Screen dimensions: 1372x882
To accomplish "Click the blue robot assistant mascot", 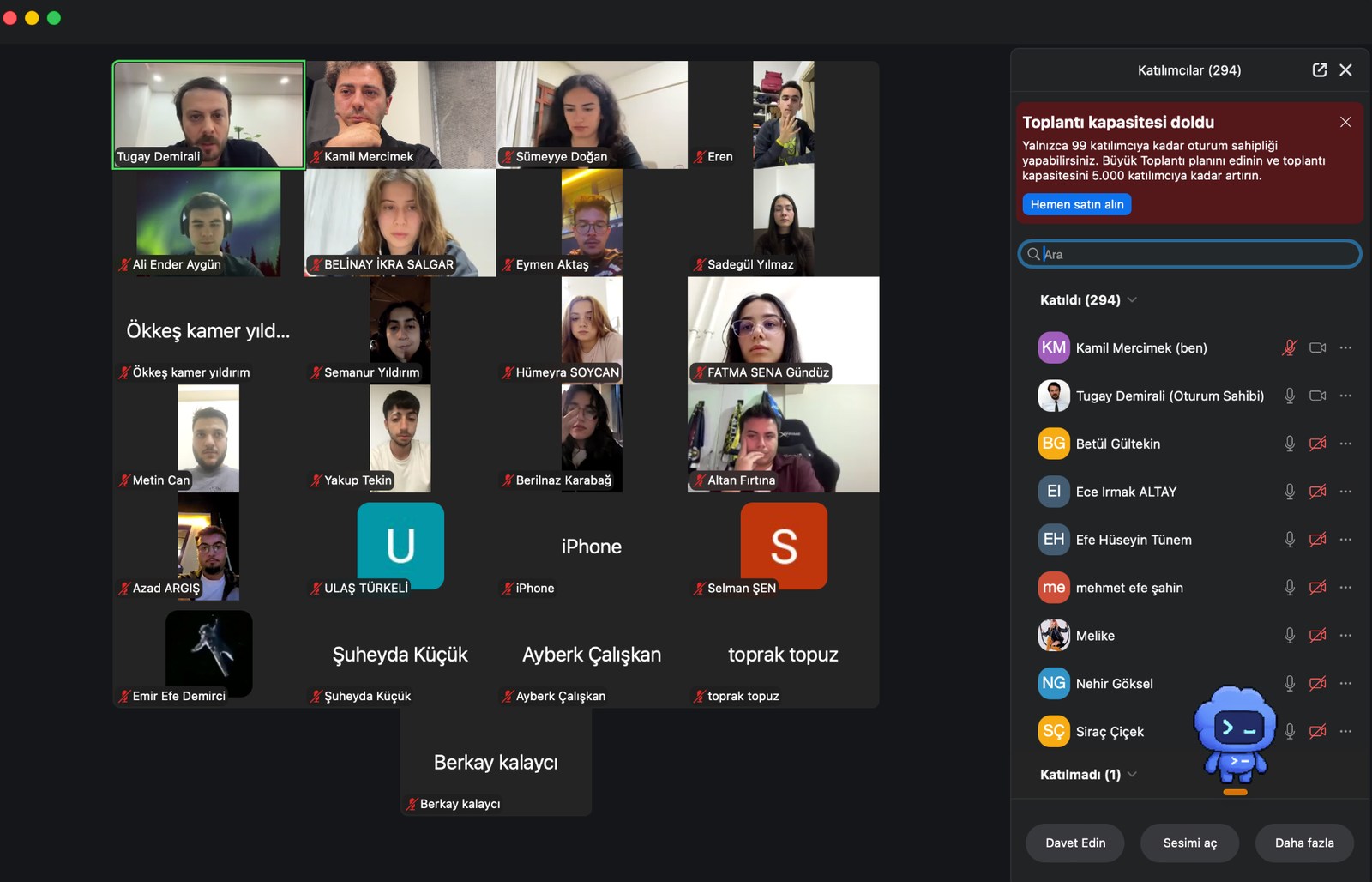I will 1235,737.
